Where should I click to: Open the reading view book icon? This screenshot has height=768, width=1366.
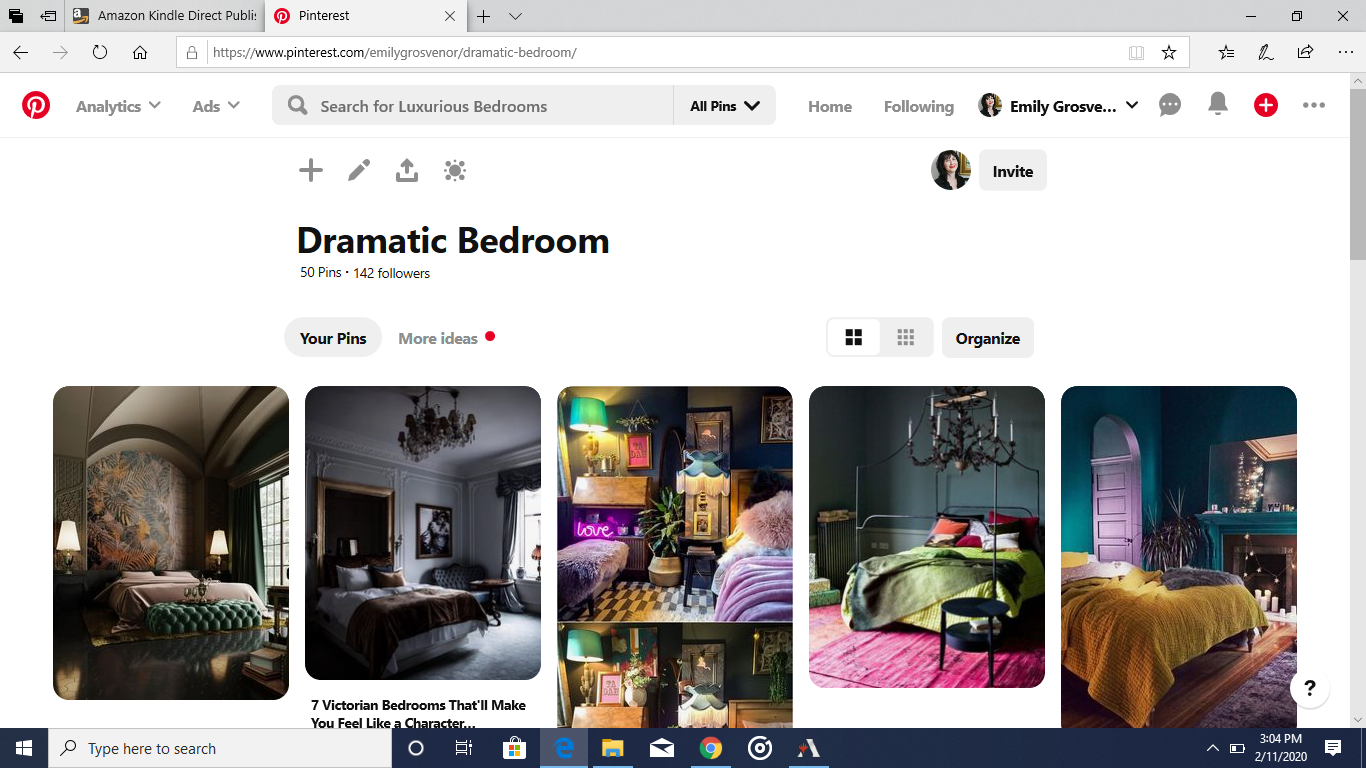click(1136, 53)
